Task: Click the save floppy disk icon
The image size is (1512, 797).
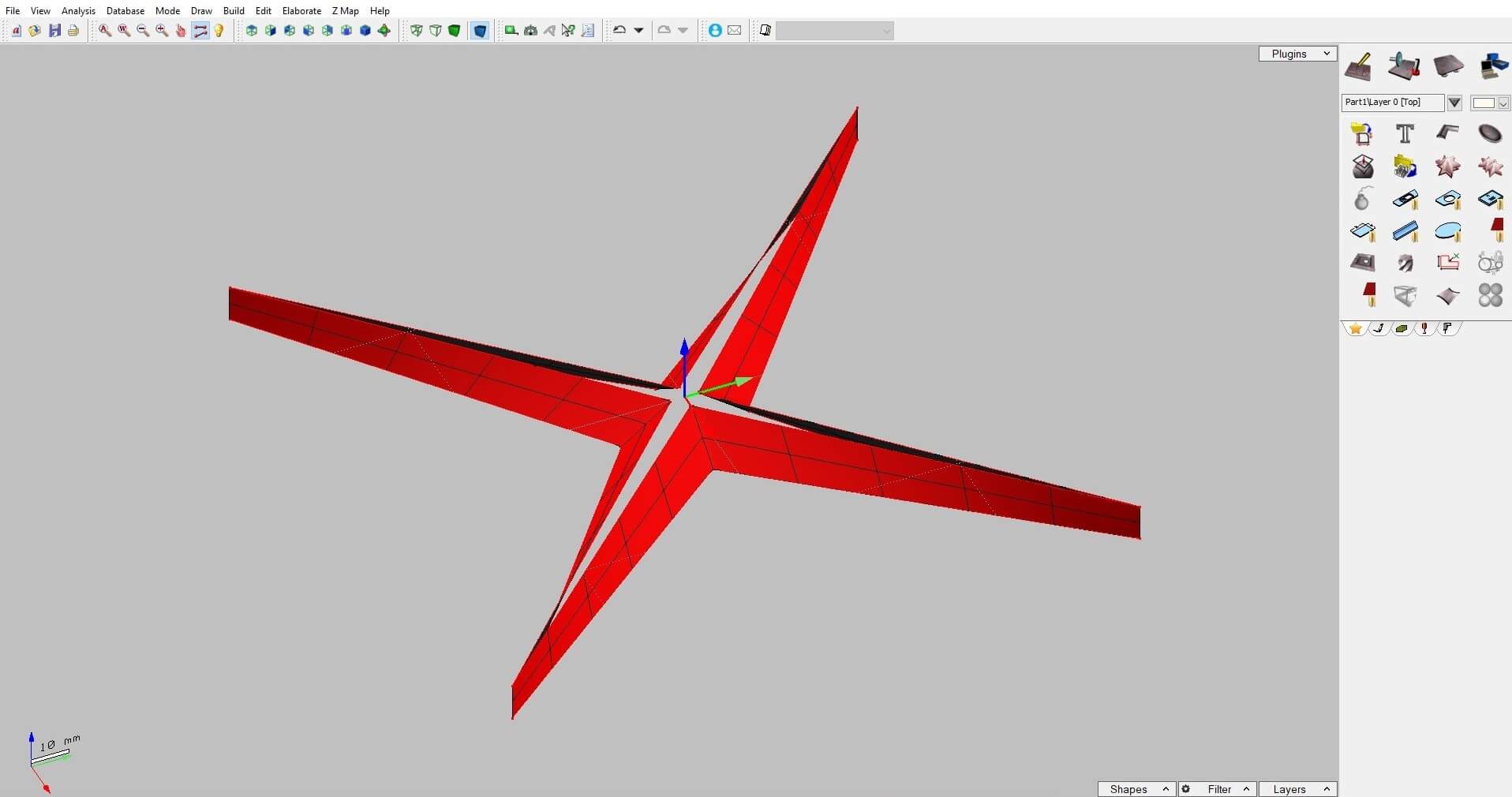Action: click(54, 31)
